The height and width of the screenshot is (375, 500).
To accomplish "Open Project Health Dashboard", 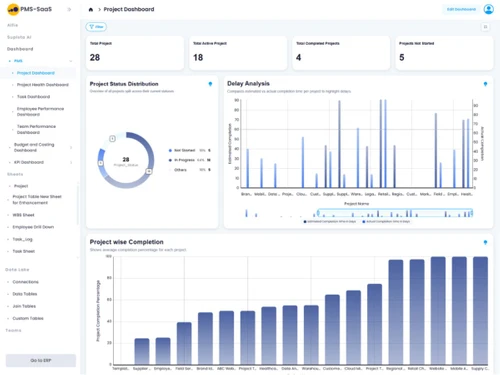I will (x=43, y=85).
